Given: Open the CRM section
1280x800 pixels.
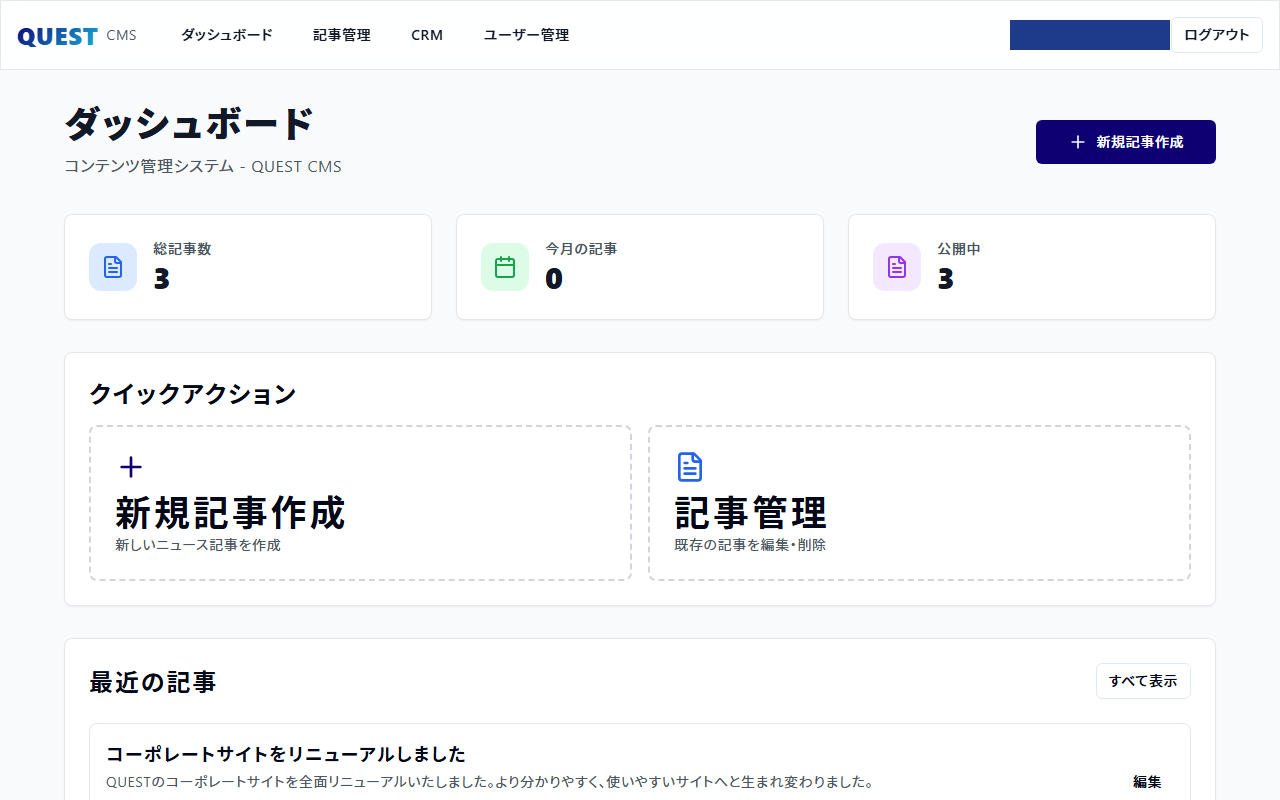Looking at the screenshot, I should point(427,35).
